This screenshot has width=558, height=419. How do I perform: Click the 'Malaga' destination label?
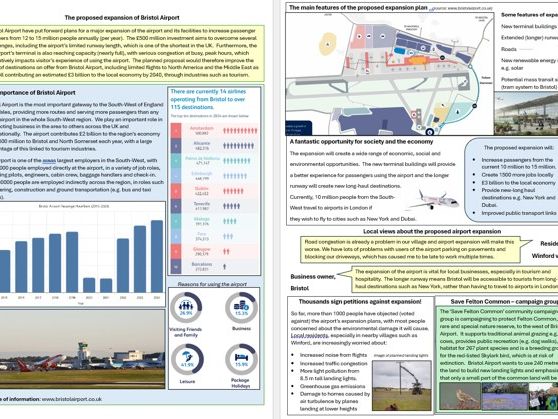(202, 219)
